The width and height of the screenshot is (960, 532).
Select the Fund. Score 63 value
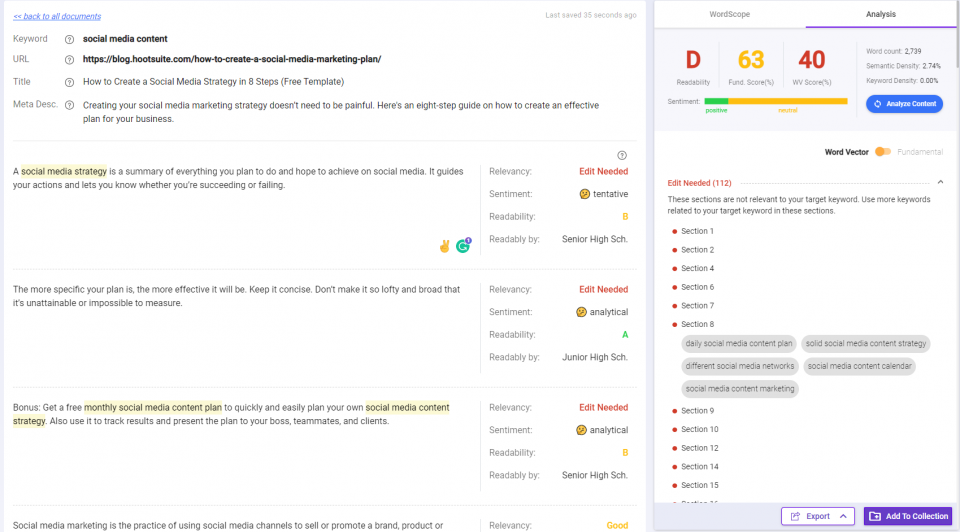[751, 60]
